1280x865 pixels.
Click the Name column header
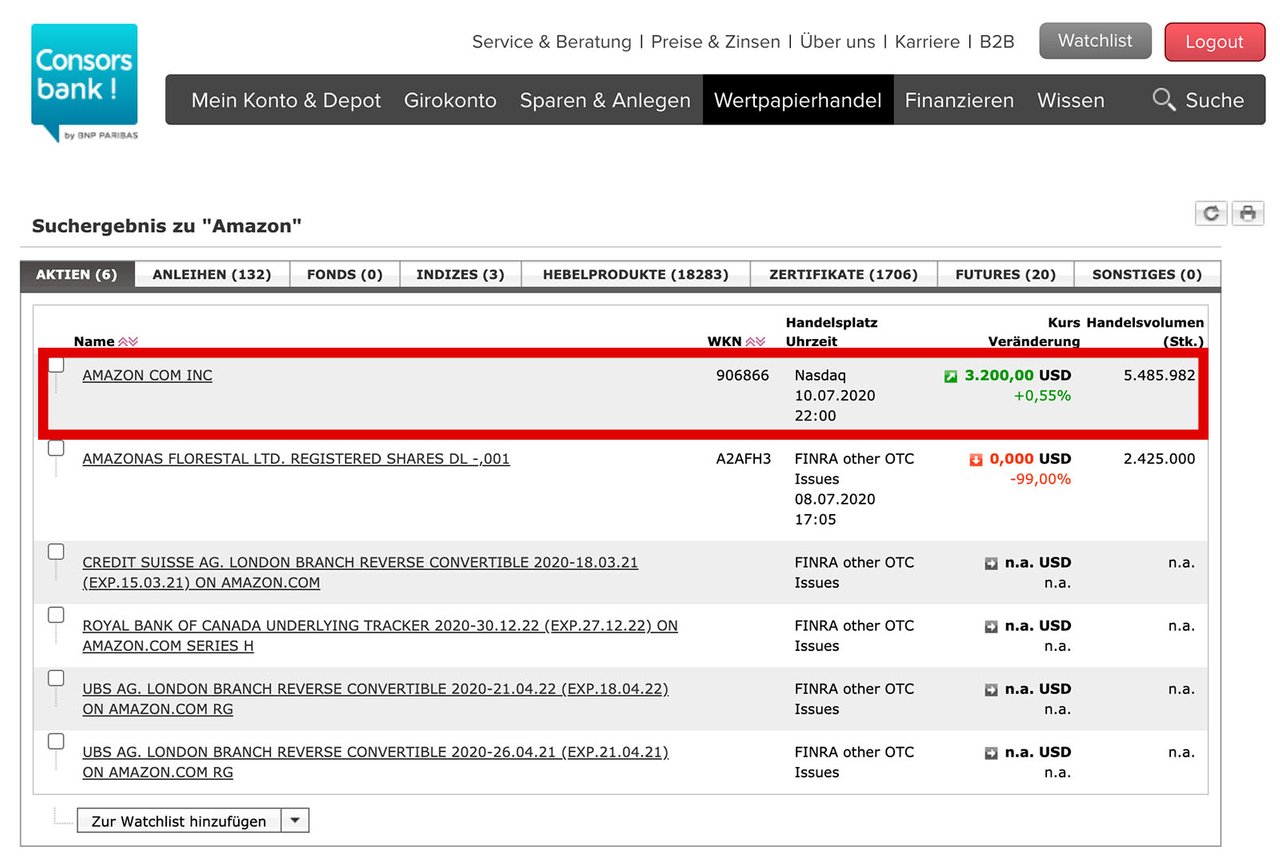94,342
